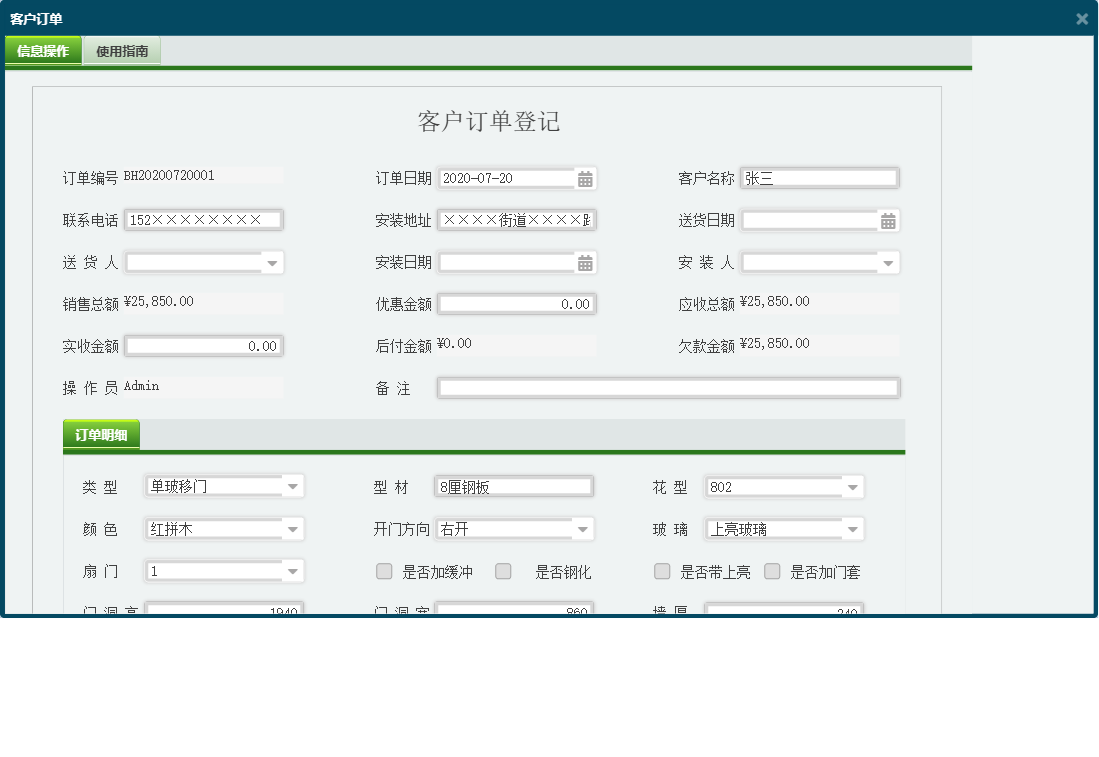Expand the 送货人 dropdown
This screenshot has height=757, width=1099.
click(272, 262)
